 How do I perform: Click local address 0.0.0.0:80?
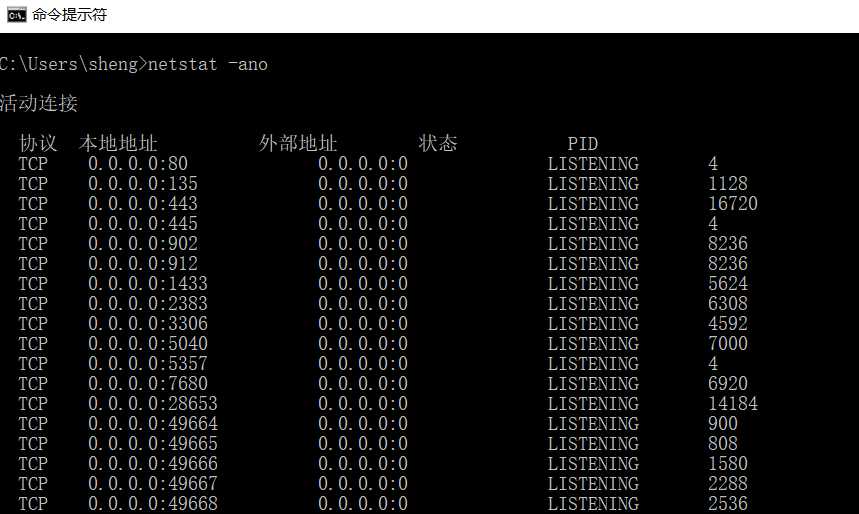click(138, 164)
